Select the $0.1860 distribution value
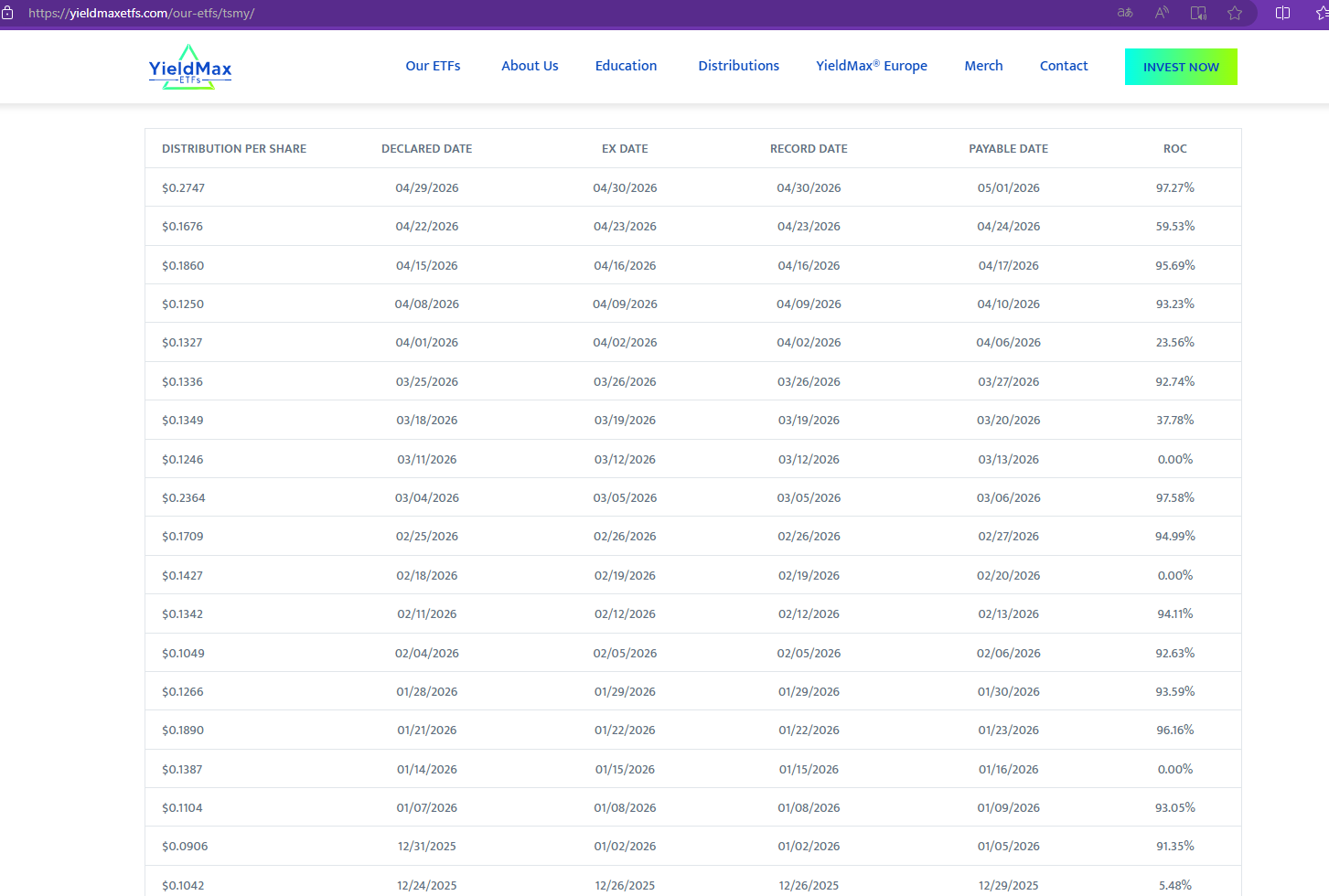 click(x=183, y=266)
